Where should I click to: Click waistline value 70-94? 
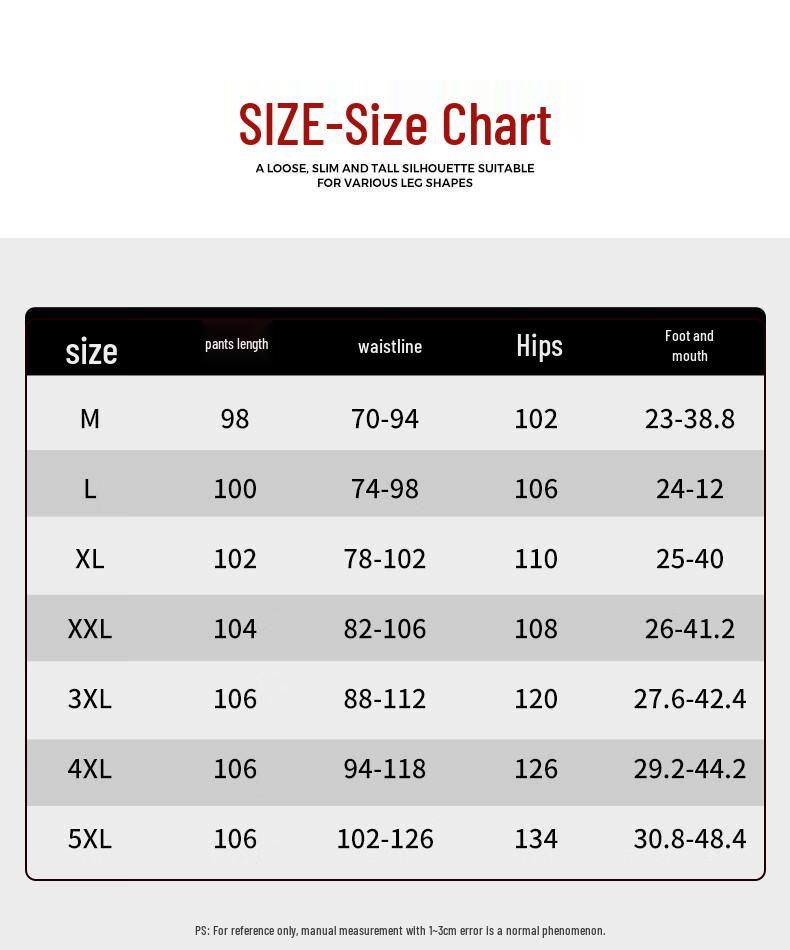coord(385,418)
